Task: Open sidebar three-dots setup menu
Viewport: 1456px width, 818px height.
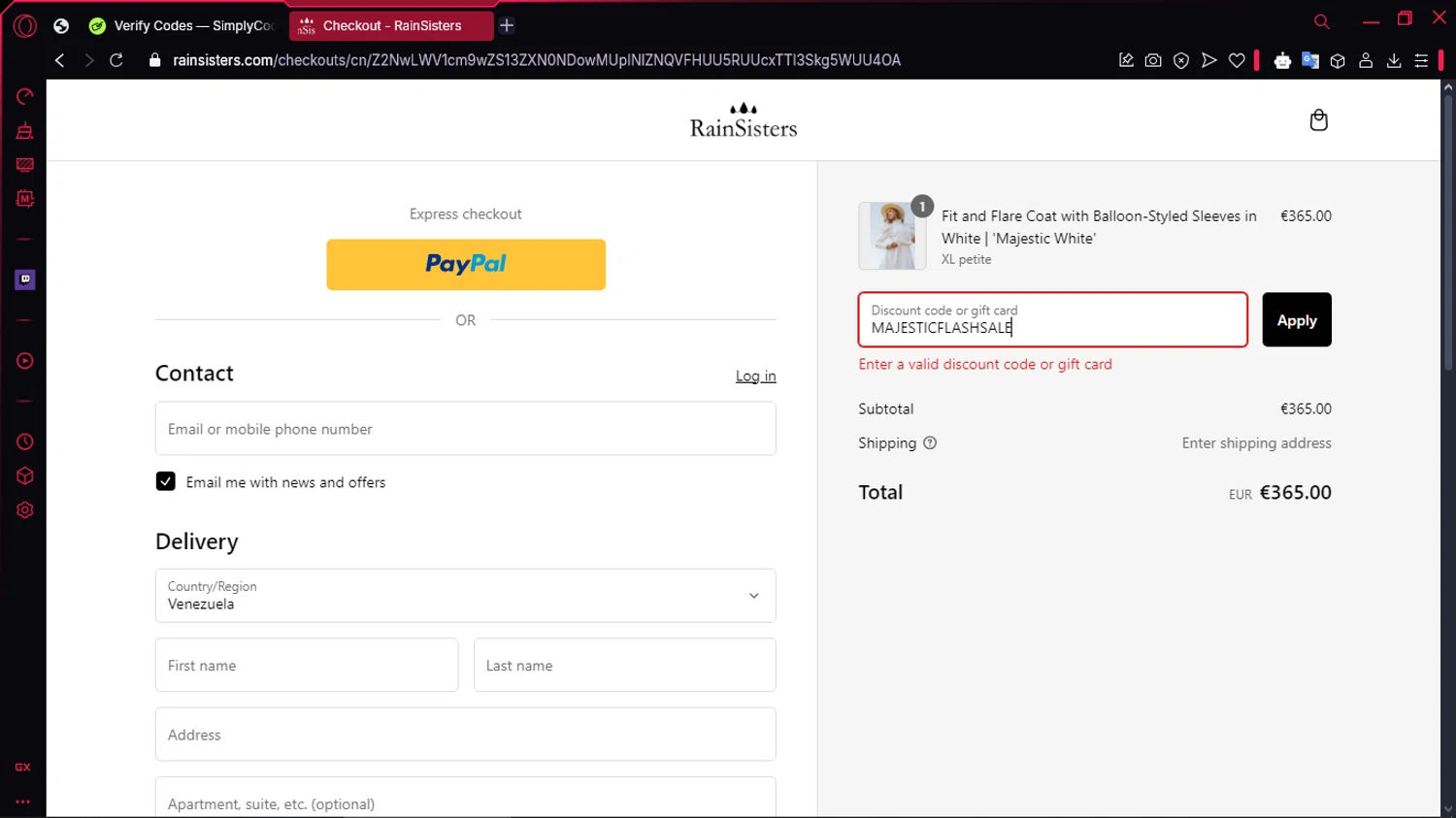Action: 22,802
